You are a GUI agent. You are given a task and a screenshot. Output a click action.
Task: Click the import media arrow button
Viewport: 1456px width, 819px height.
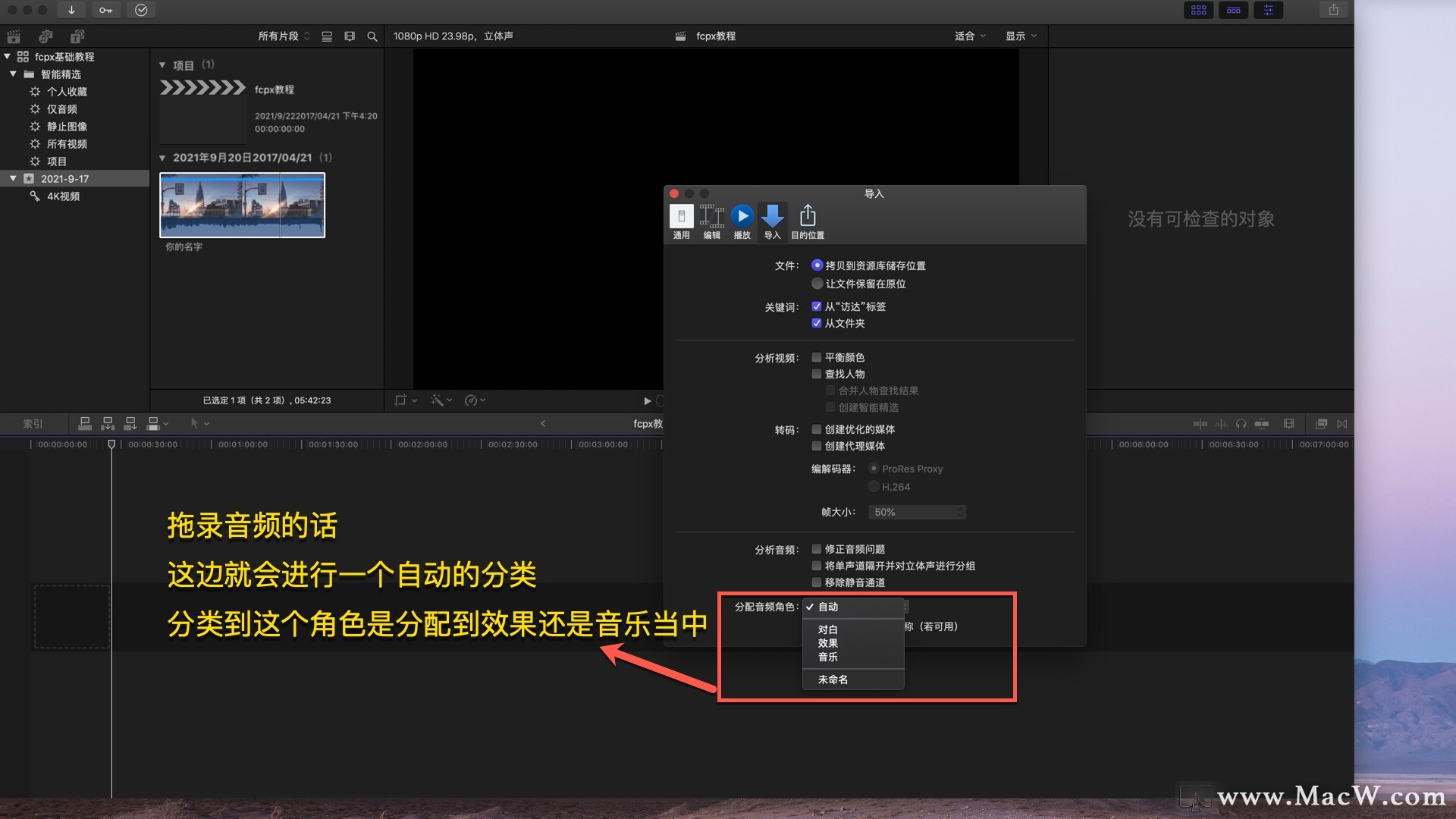pyautogui.click(x=71, y=10)
